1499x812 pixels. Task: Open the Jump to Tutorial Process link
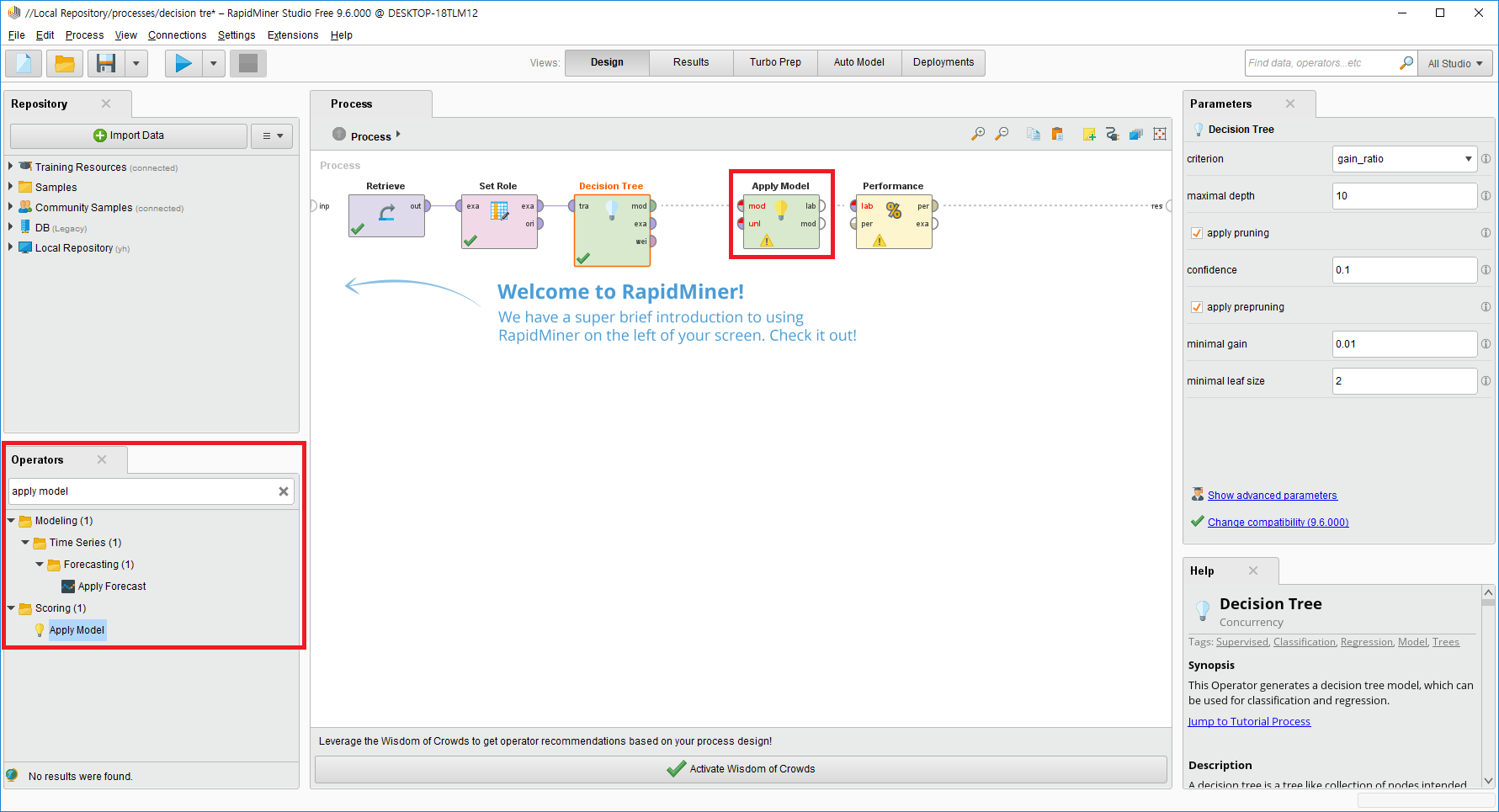click(1249, 722)
